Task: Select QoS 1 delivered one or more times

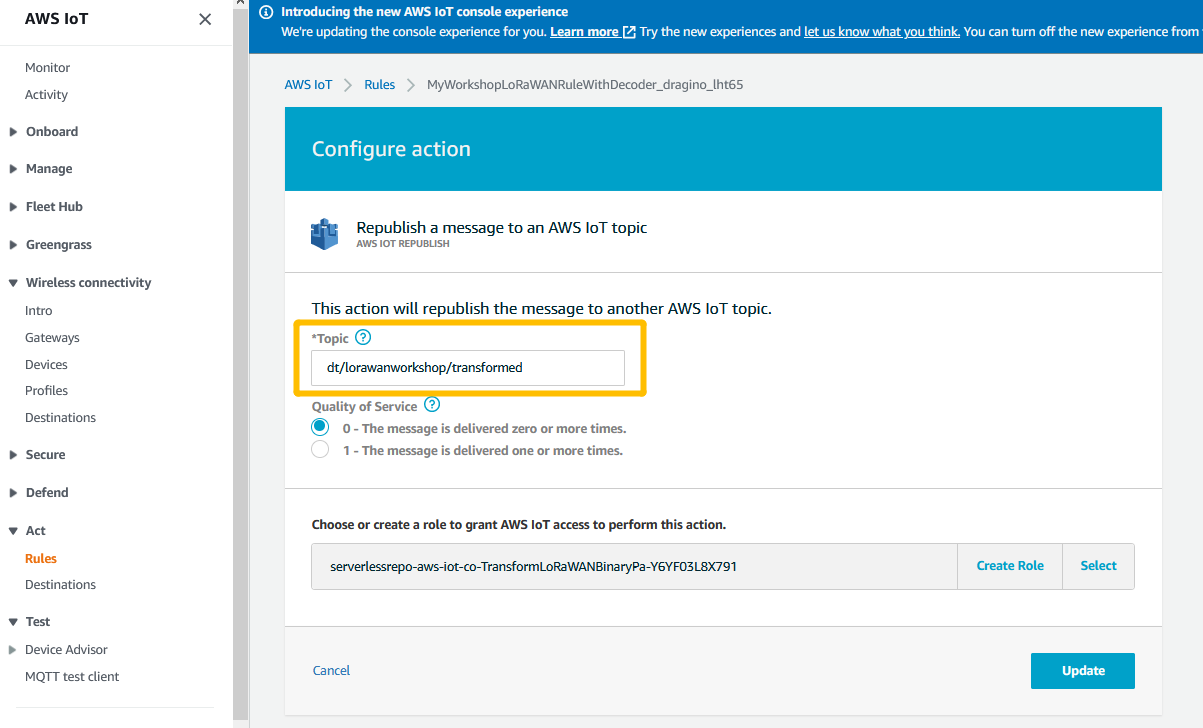Action: (320, 450)
